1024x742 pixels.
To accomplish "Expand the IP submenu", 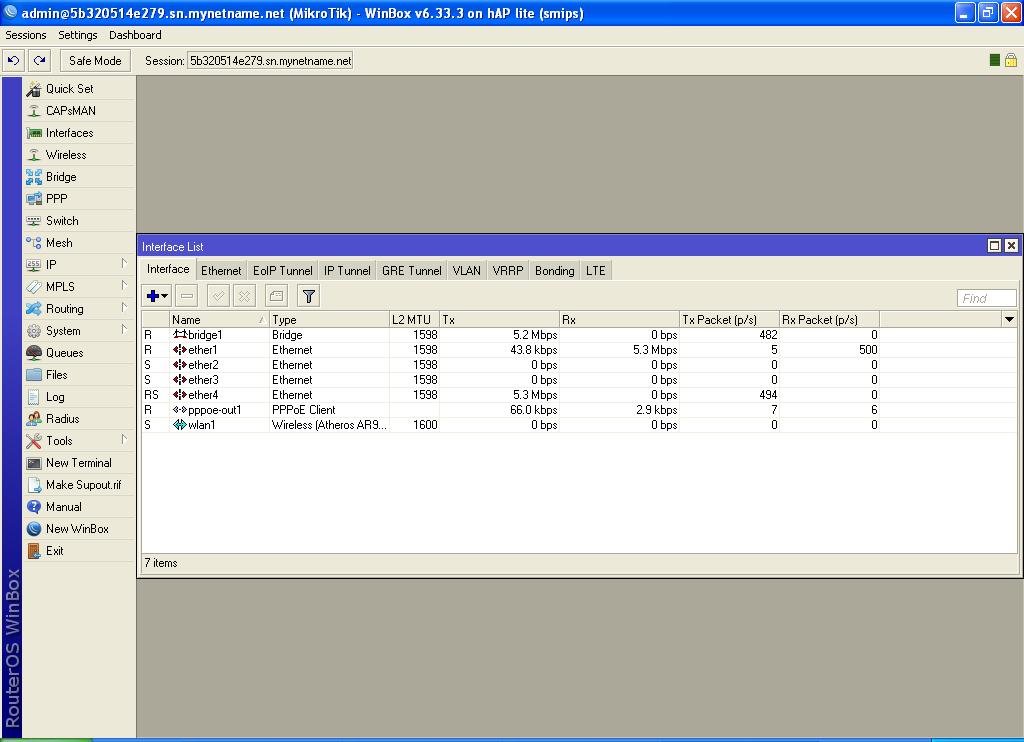I will (51, 265).
